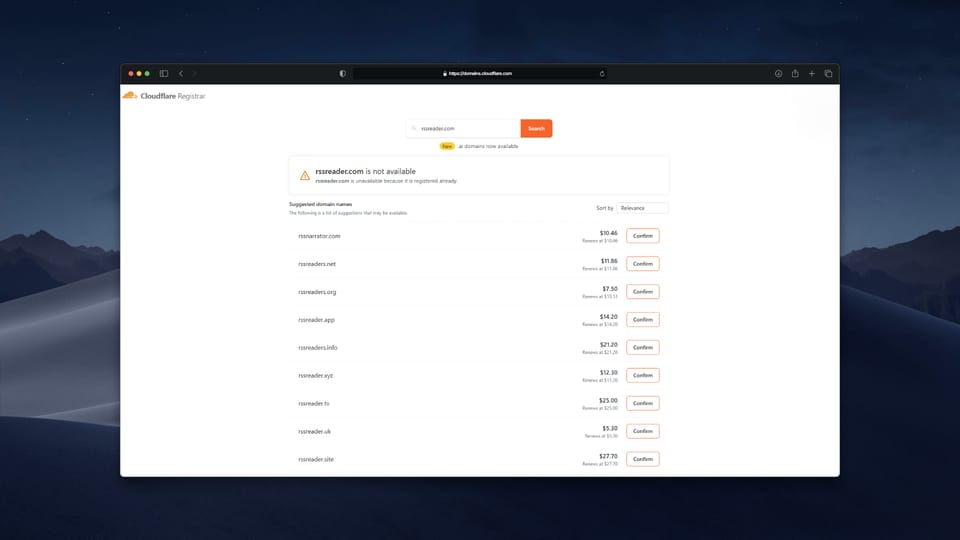Click the domain search input field
This screenshot has width=960, height=540.
pos(463,129)
